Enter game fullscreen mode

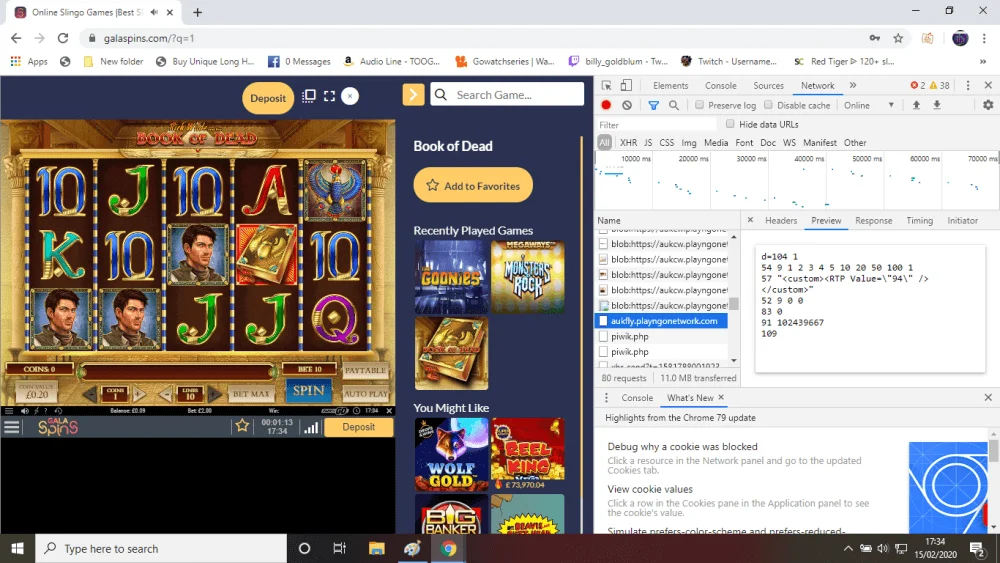click(329, 96)
